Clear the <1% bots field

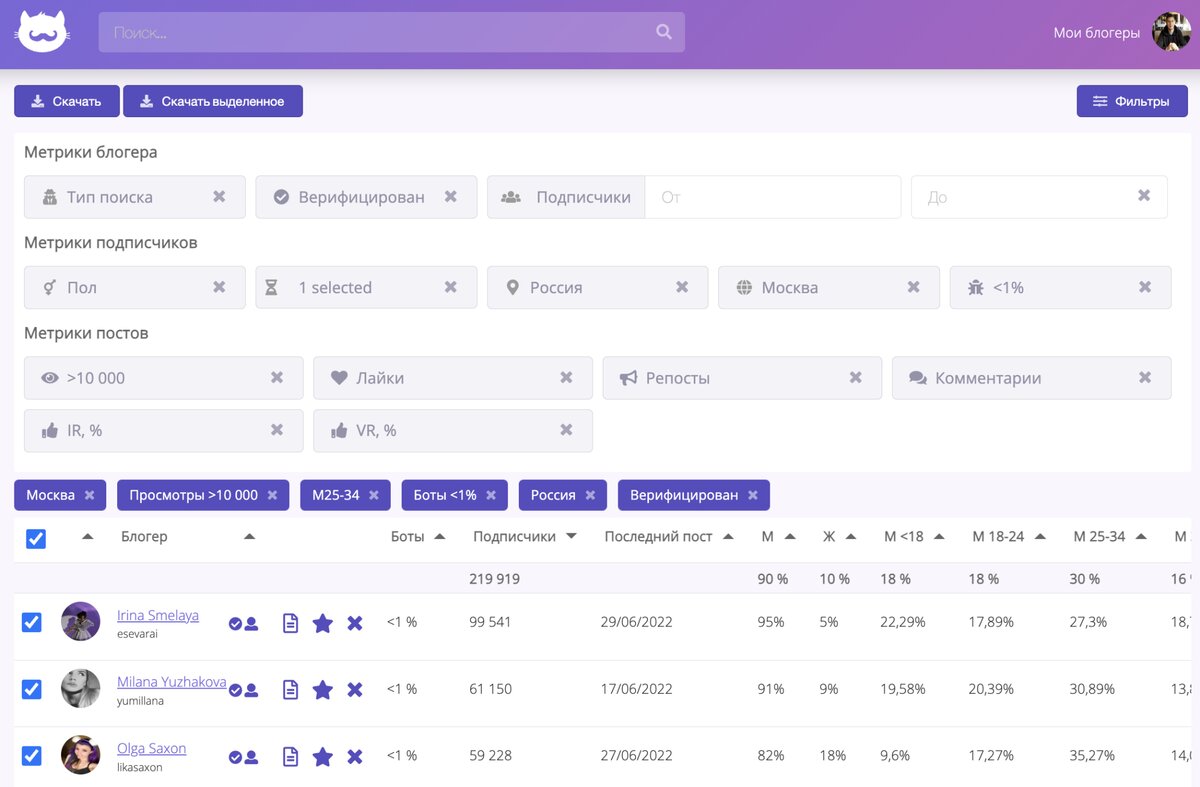coord(1145,287)
